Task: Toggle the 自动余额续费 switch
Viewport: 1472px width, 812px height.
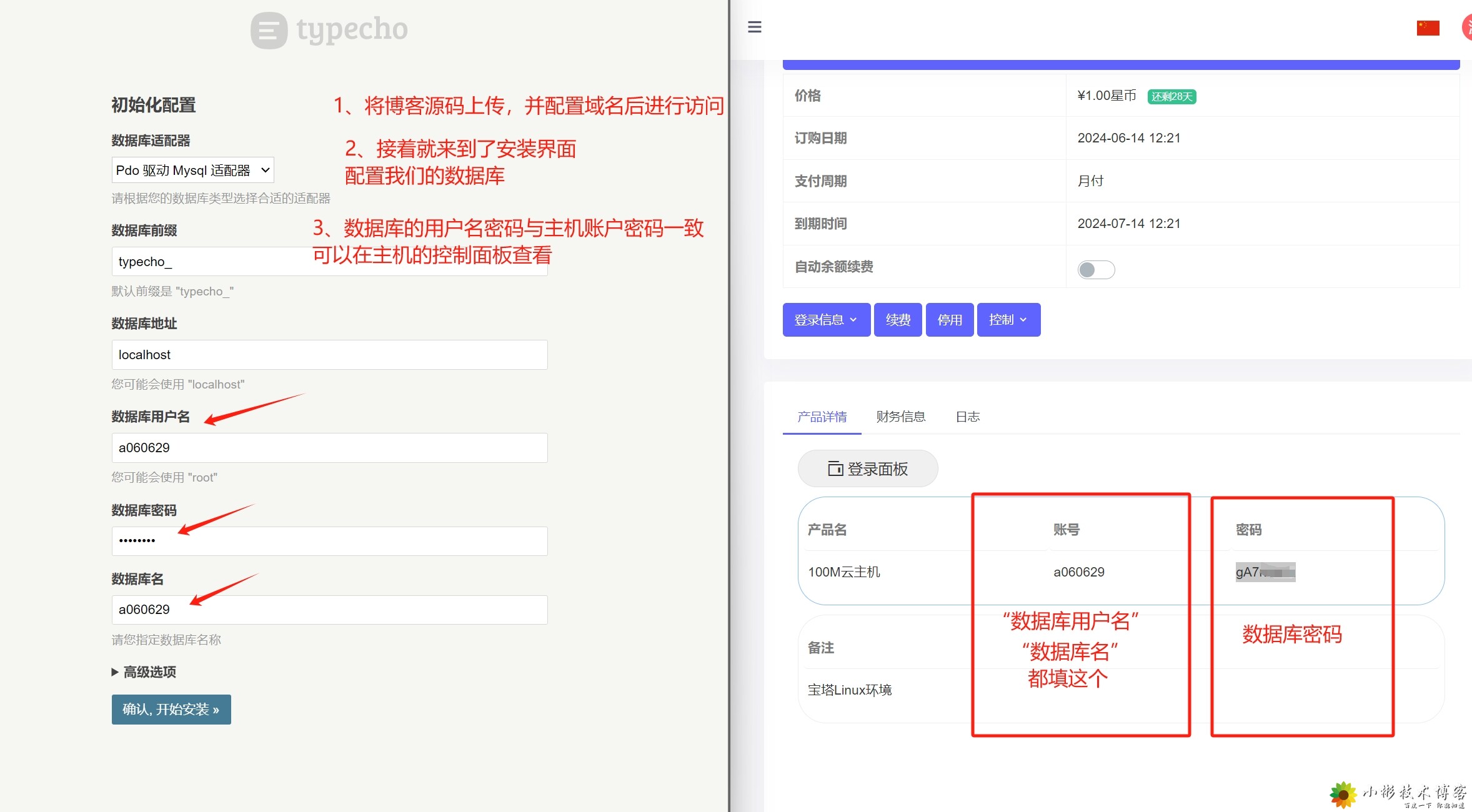Action: [1096, 269]
